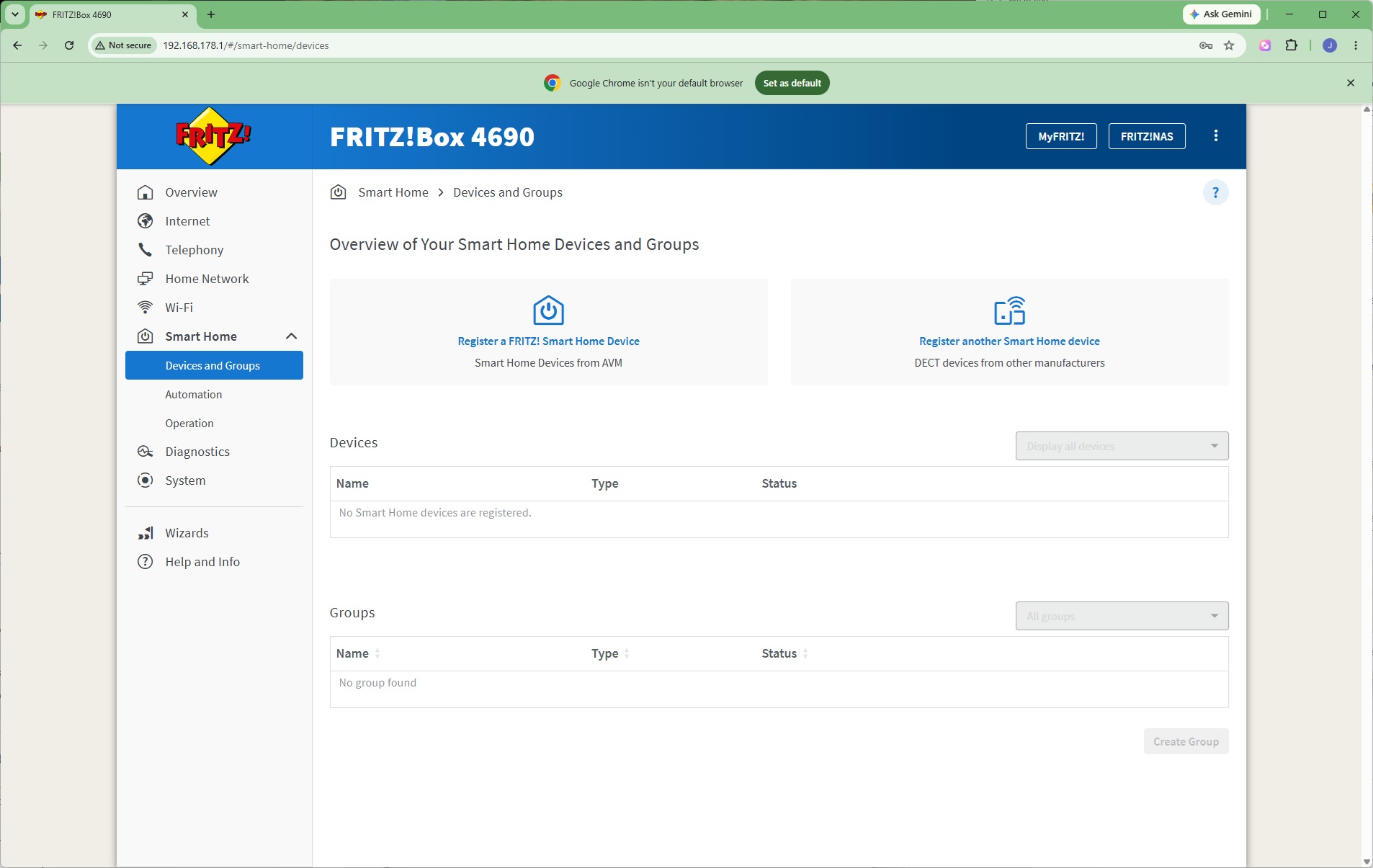Open the Overview menu item

click(191, 192)
